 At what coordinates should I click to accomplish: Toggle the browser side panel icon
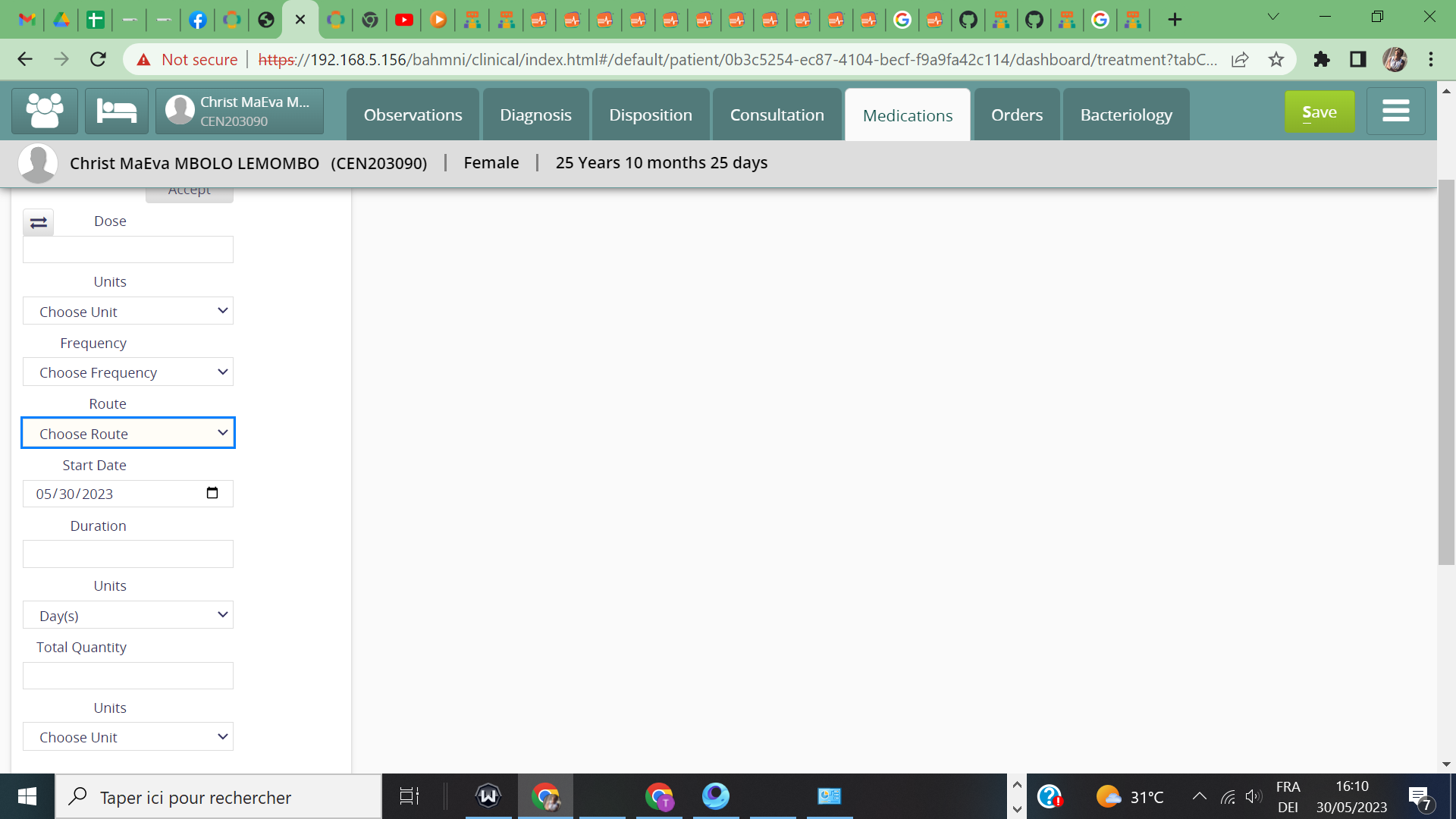1358,59
